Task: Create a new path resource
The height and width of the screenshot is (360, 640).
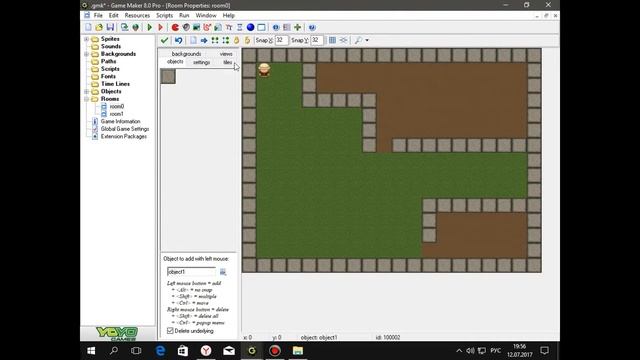Action: click(x=207, y=27)
